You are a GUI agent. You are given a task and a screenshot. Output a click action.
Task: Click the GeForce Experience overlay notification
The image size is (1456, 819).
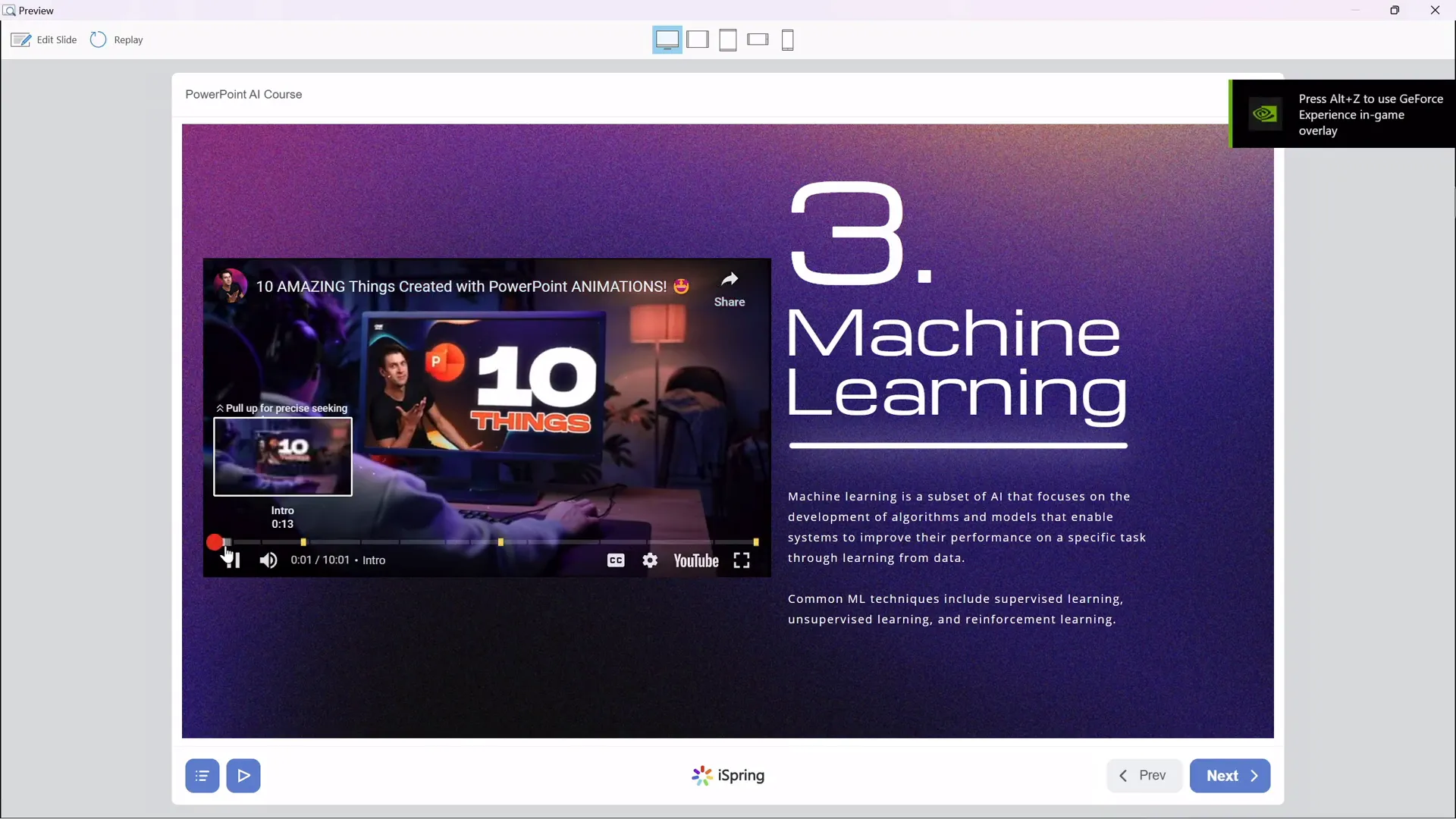[1342, 114]
